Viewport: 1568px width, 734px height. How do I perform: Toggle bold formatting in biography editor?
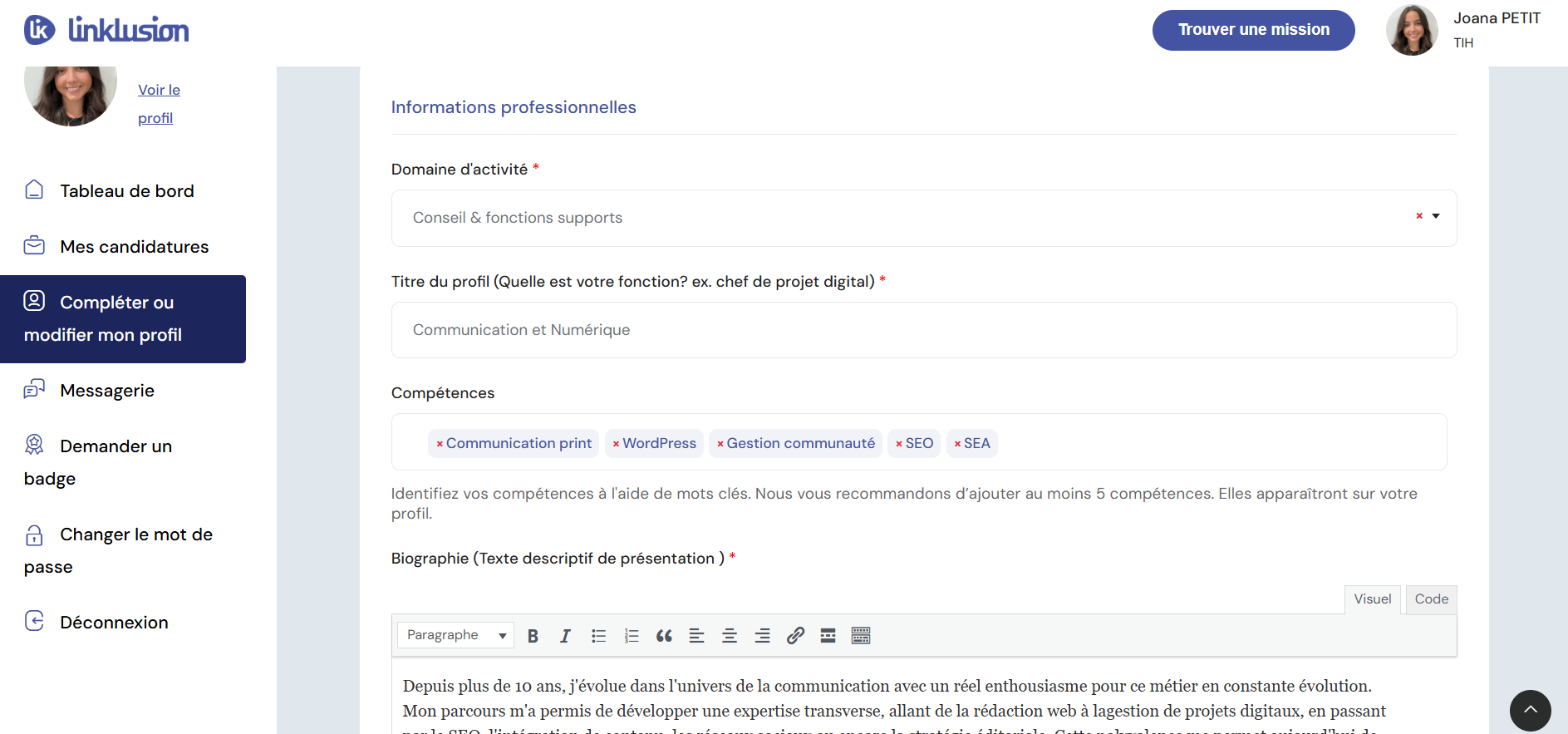coord(533,636)
